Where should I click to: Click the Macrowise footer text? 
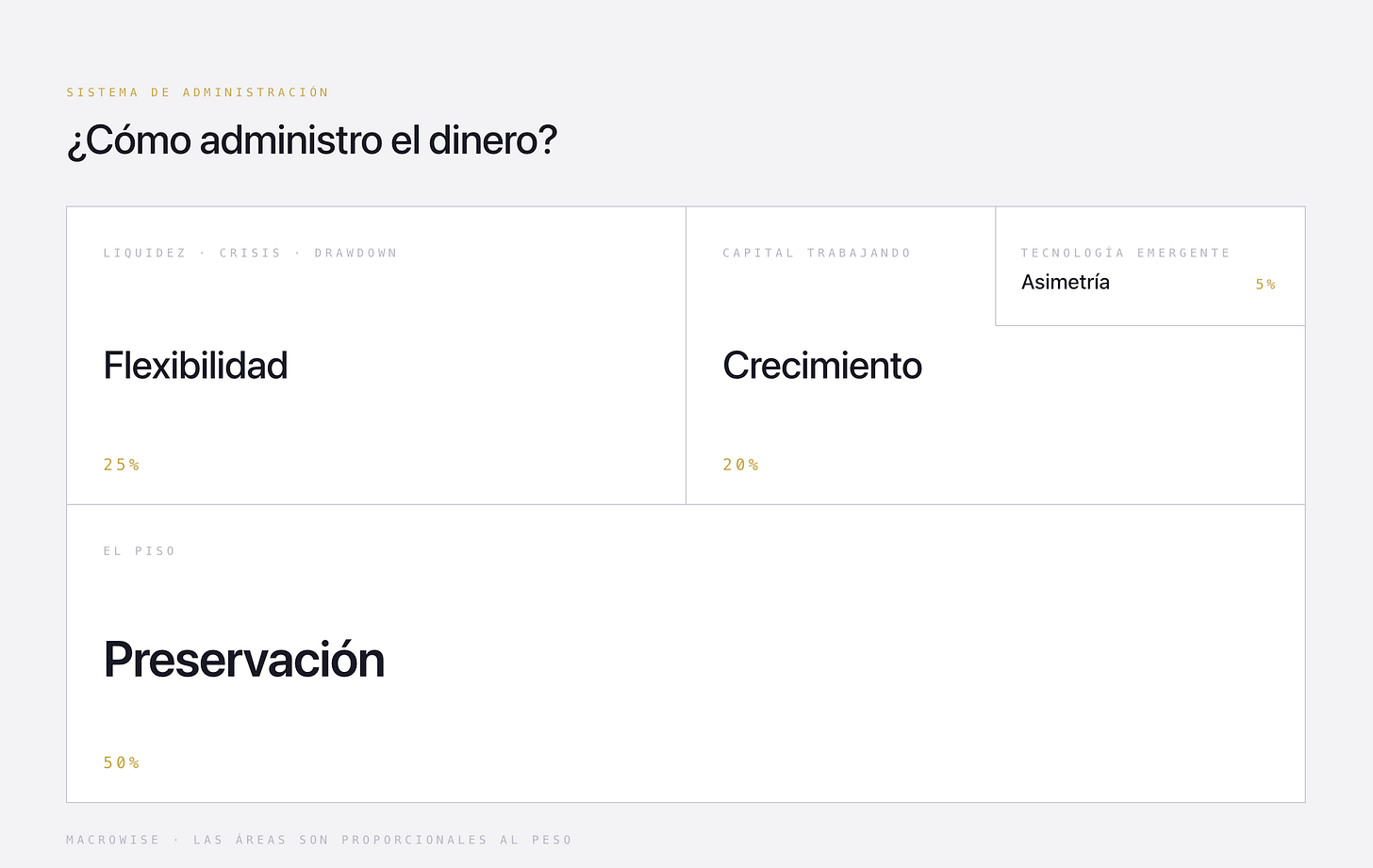[x=113, y=840]
